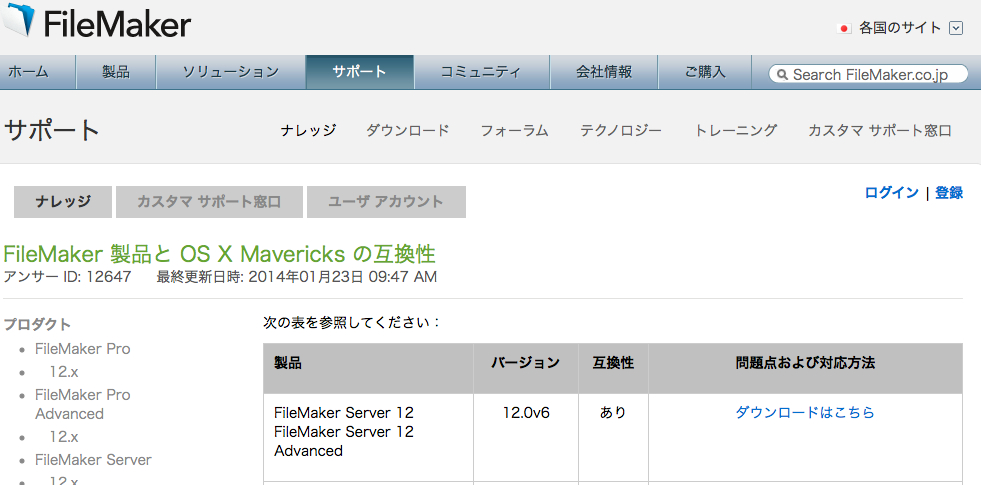Viewport: 981px width, 485px height.
Task: Click FileMaker Server in the product list
Action: [93, 460]
